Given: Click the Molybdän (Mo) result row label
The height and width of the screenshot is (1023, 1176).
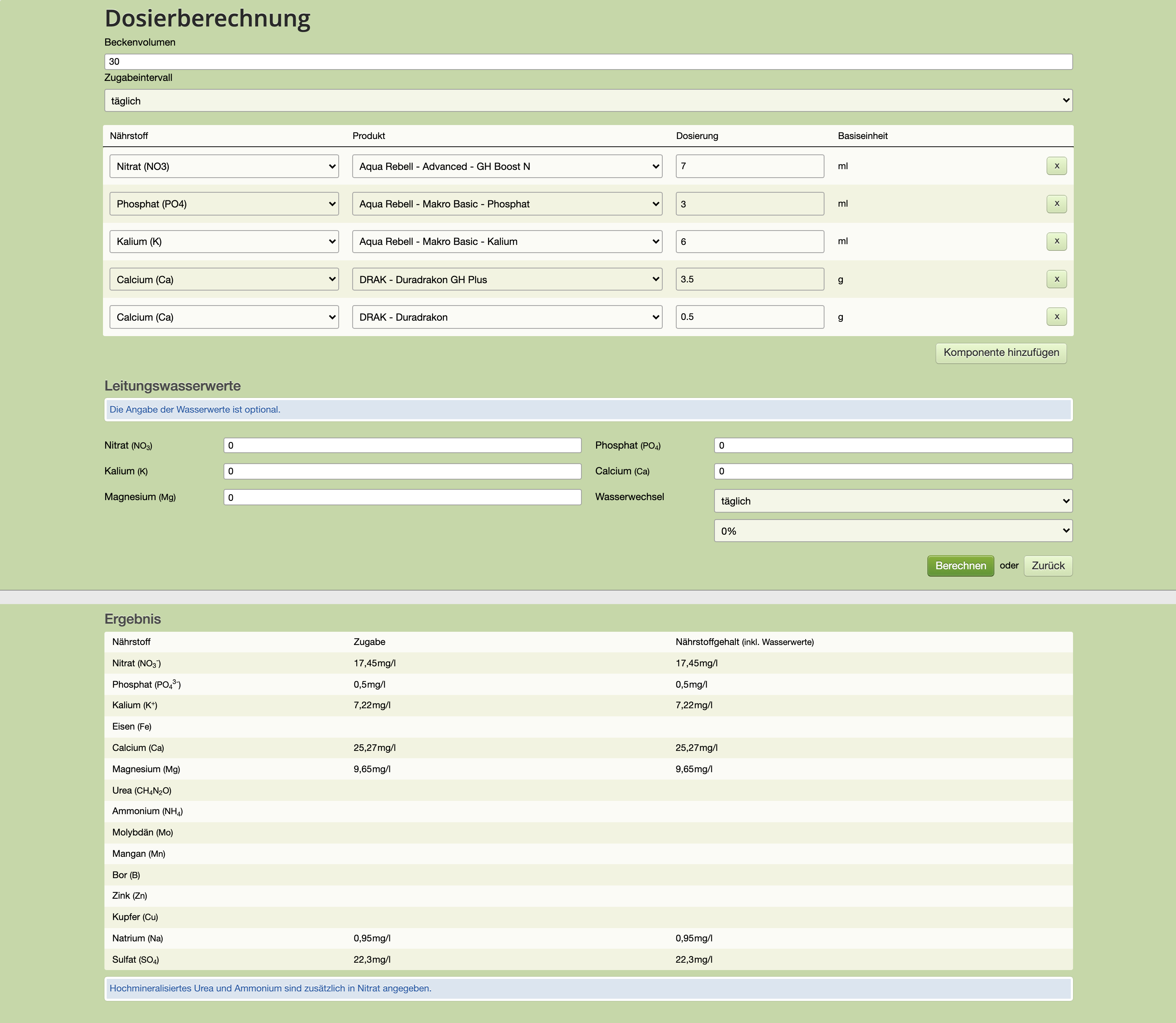Looking at the screenshot, I should point(143,832).
